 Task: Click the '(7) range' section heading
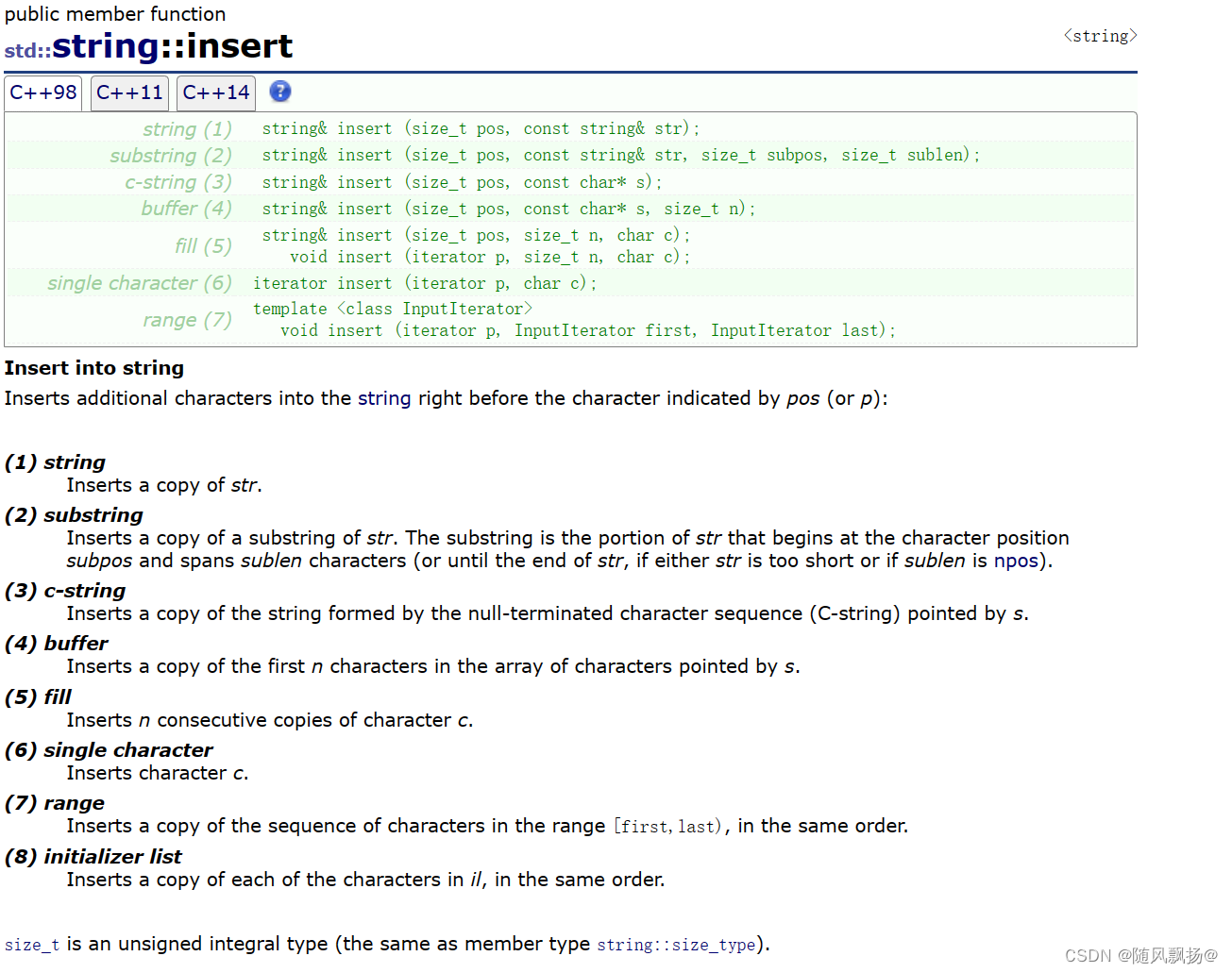pyautogui.click(x=55, y=803)
